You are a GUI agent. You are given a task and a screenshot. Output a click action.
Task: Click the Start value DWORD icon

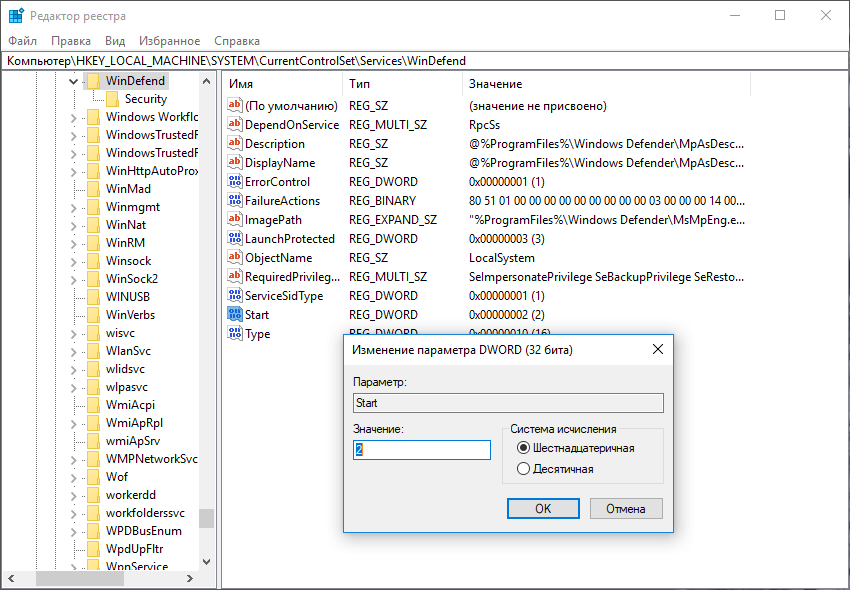click(x=235, y=314)
